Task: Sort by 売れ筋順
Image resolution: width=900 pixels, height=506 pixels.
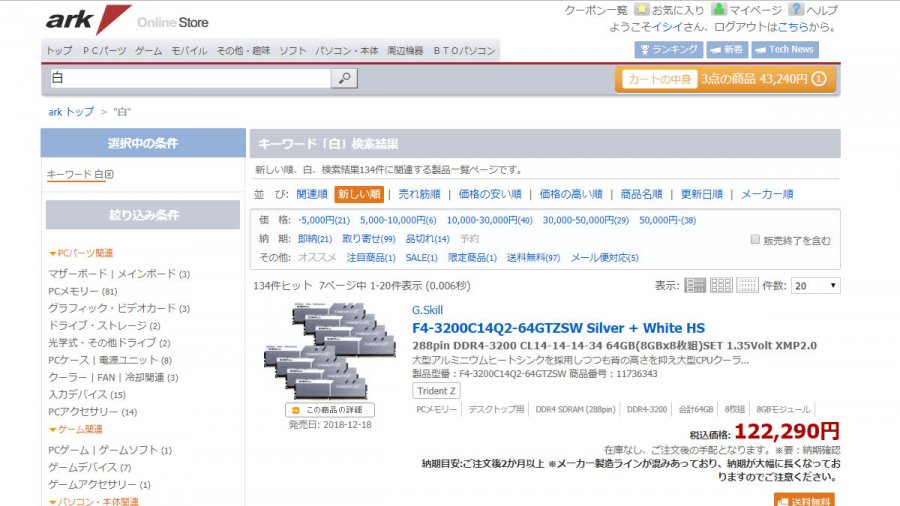Action: (x=419, y=194)
